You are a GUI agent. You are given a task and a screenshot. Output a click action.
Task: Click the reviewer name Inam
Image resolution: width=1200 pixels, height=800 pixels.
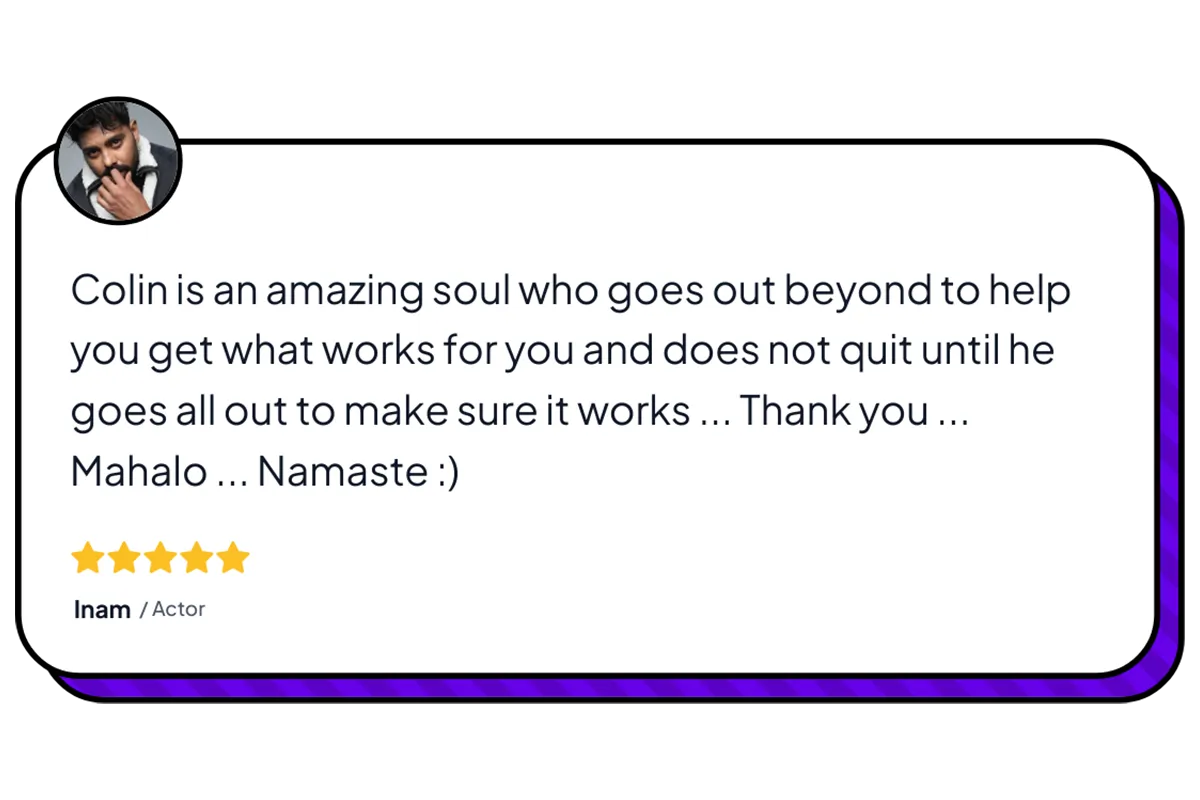(x=102, y=609)
